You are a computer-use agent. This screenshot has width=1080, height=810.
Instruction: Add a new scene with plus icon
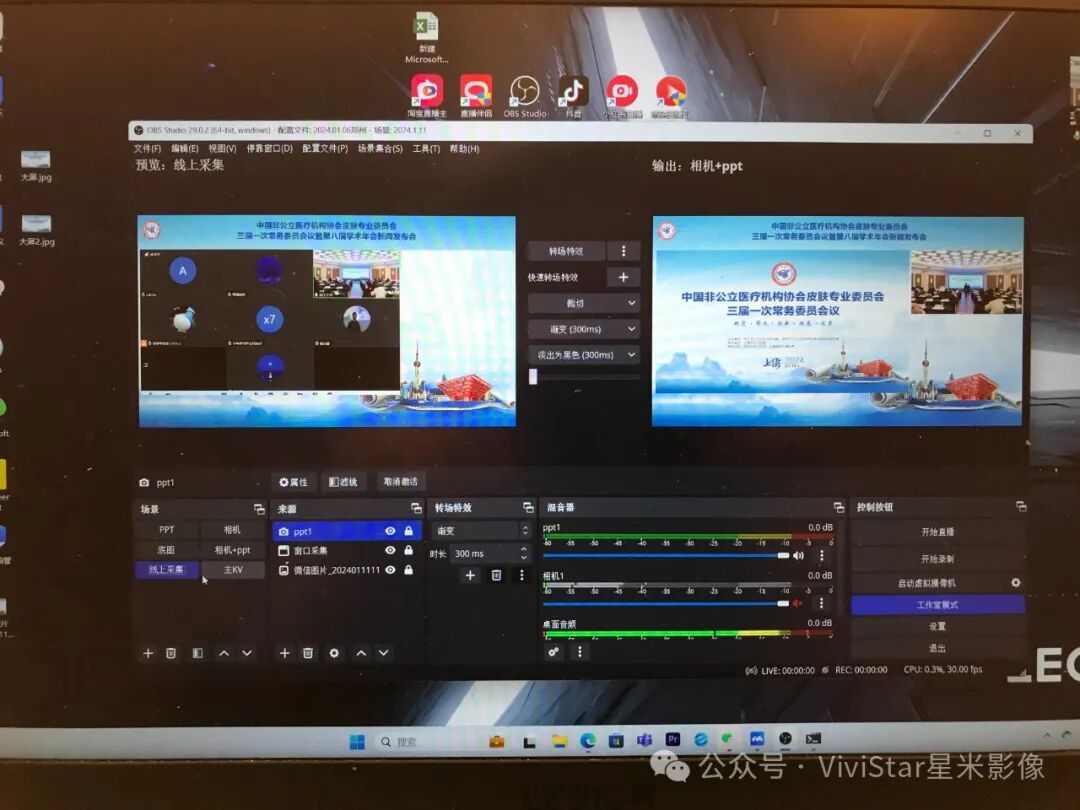(148, 653)
